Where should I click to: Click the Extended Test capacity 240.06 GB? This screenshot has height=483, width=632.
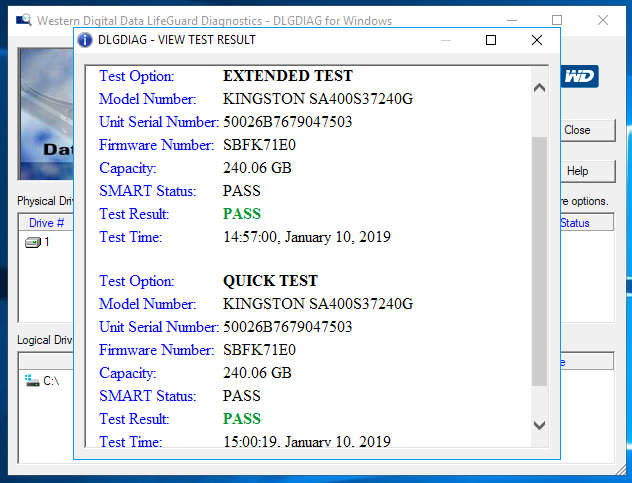point(257,168)
